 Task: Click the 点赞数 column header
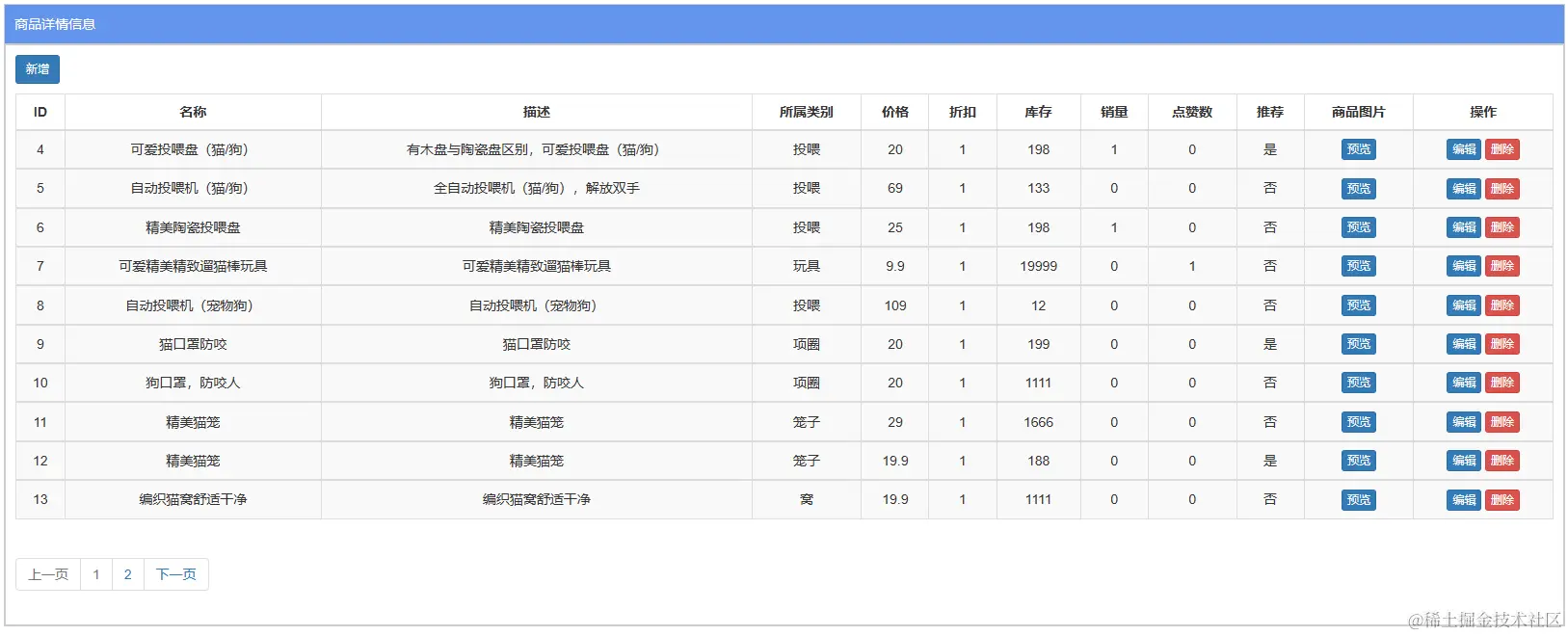click(1192, 112)
